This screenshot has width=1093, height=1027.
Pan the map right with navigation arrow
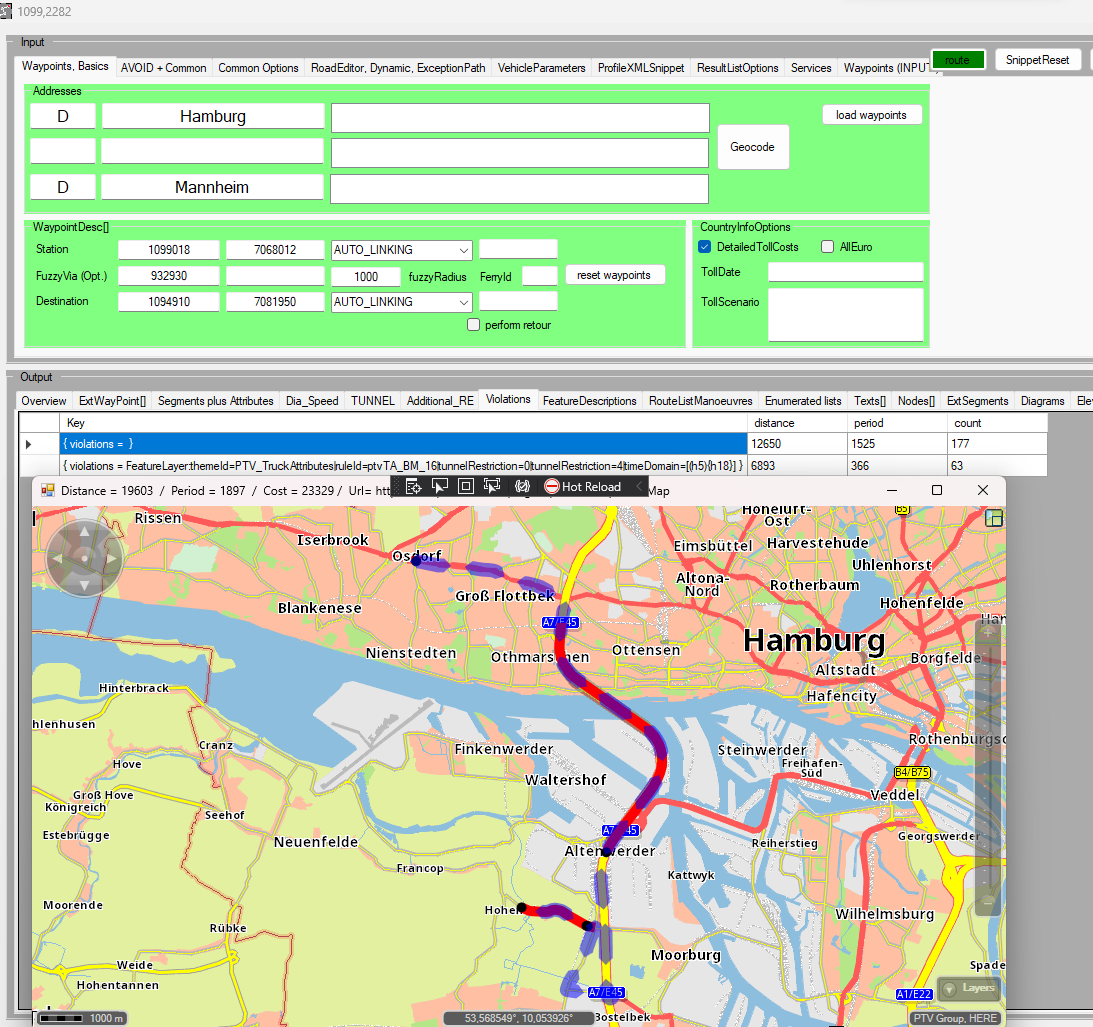tap(110, 558)
